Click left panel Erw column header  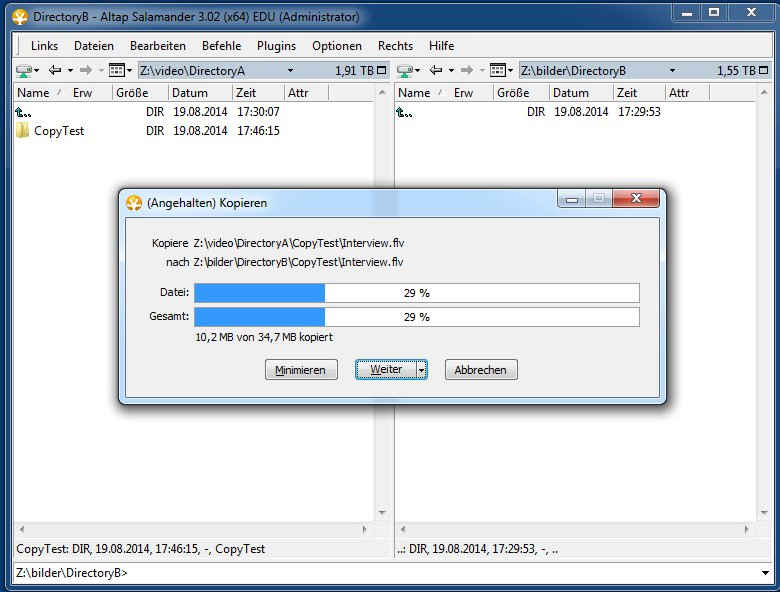pos(83,93)
